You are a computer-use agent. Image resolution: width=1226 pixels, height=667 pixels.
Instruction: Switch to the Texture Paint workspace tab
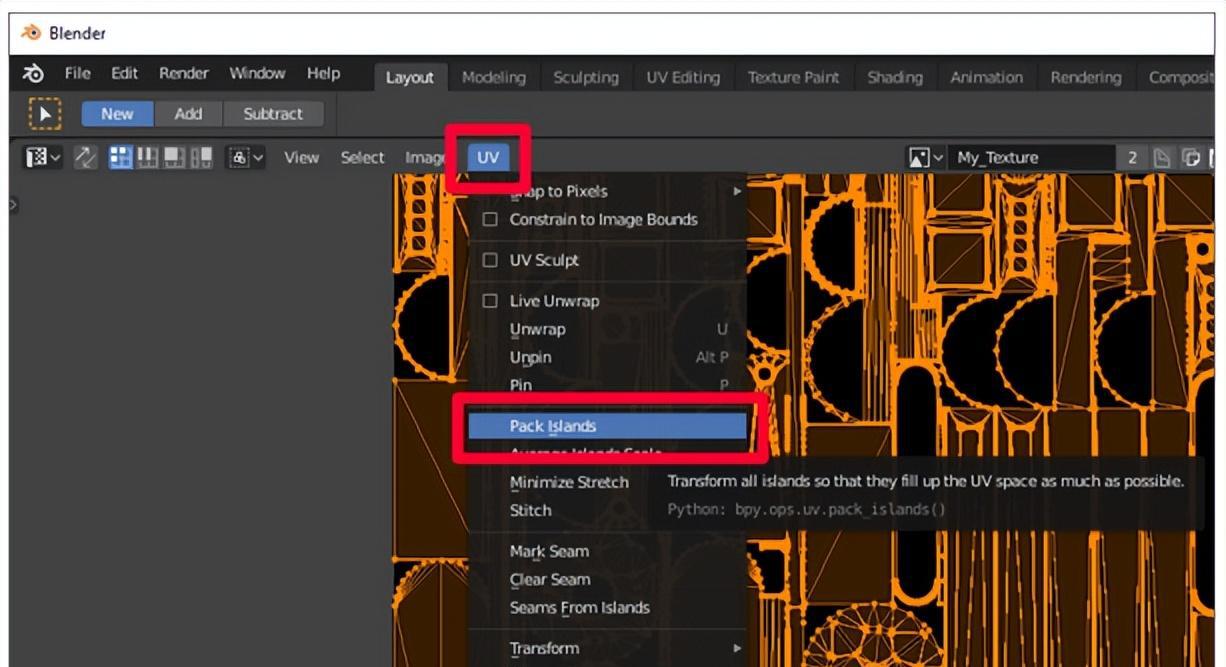click(x=794, y=77)
